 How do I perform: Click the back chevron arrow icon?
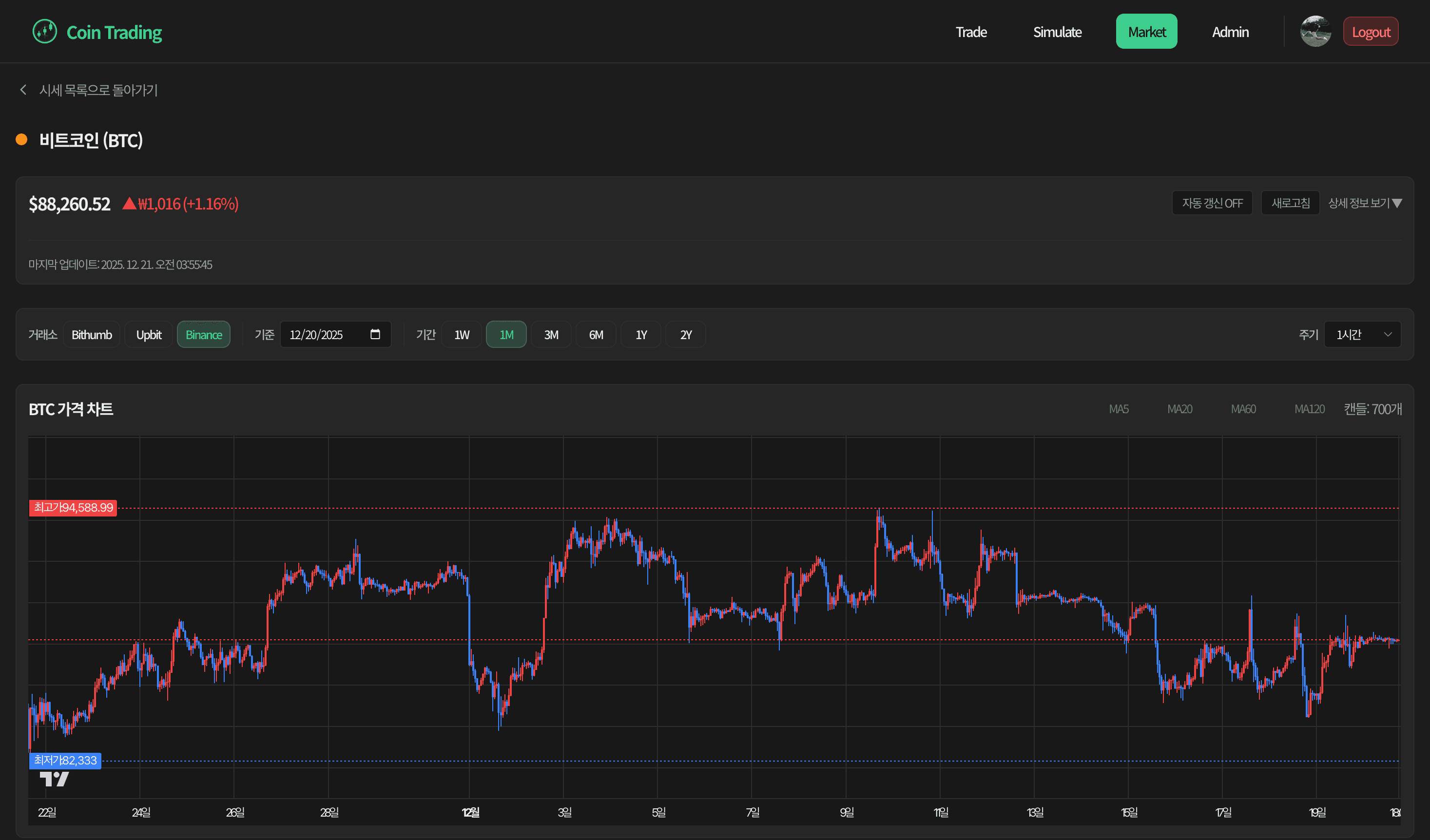pos(23,90)
